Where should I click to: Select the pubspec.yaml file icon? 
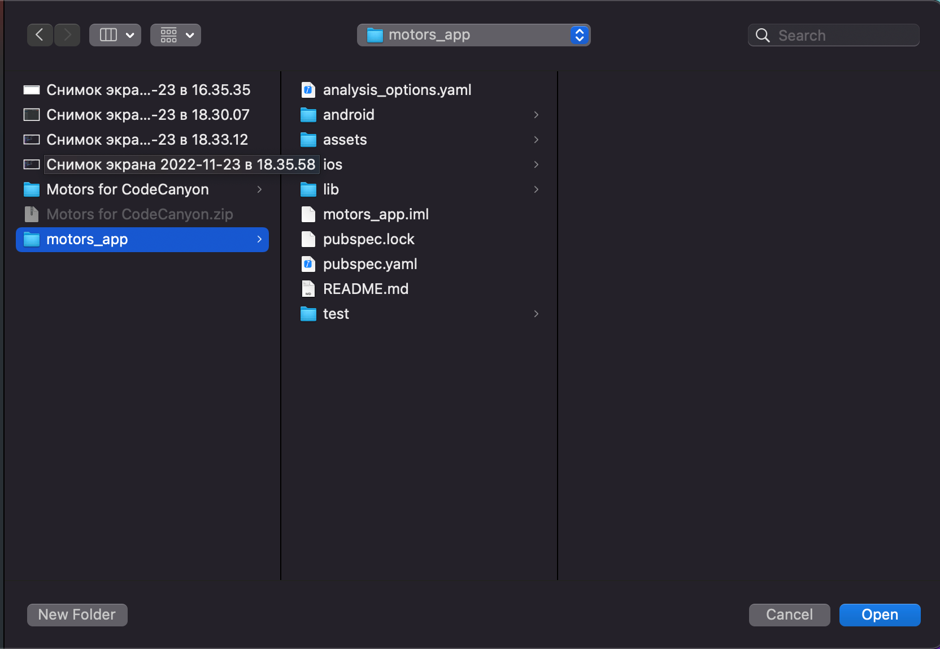(x=308, y=264)
